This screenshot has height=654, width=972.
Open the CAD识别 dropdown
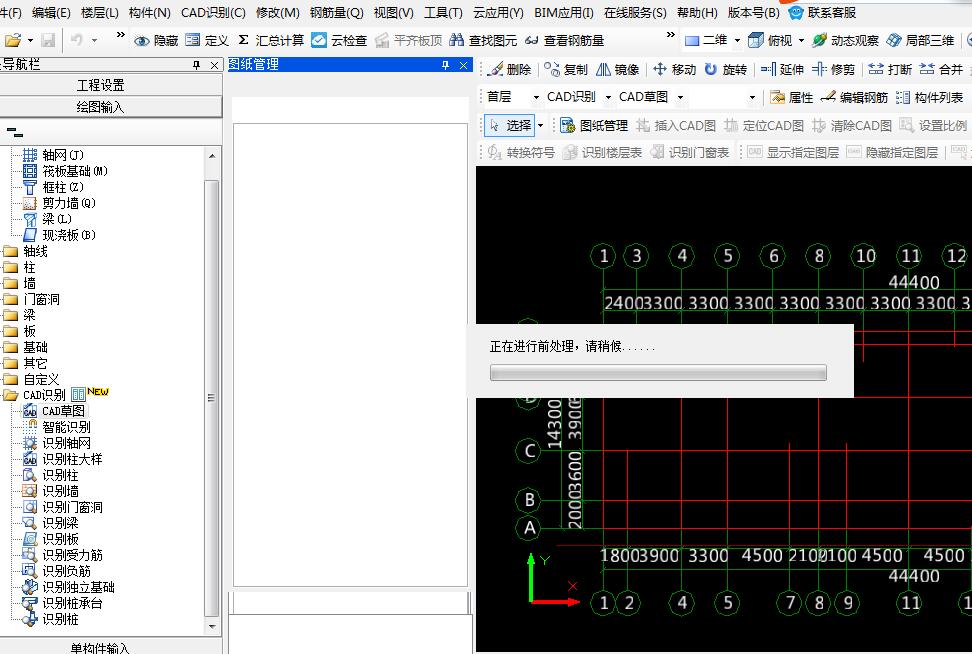click(x=608, y=97)
